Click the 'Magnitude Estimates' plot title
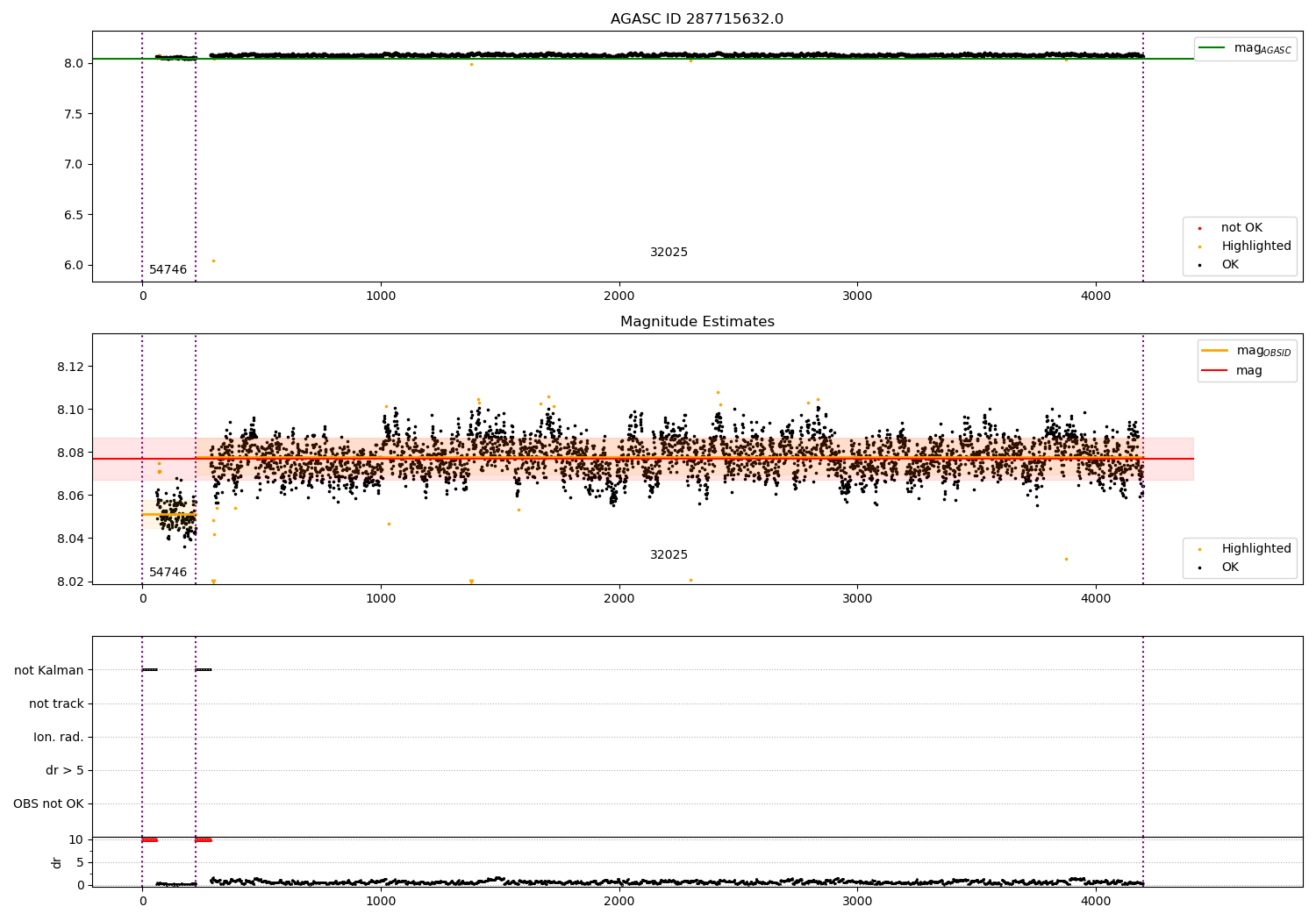Viewport: 1316px width, 921px height. [x=697, y=322]
